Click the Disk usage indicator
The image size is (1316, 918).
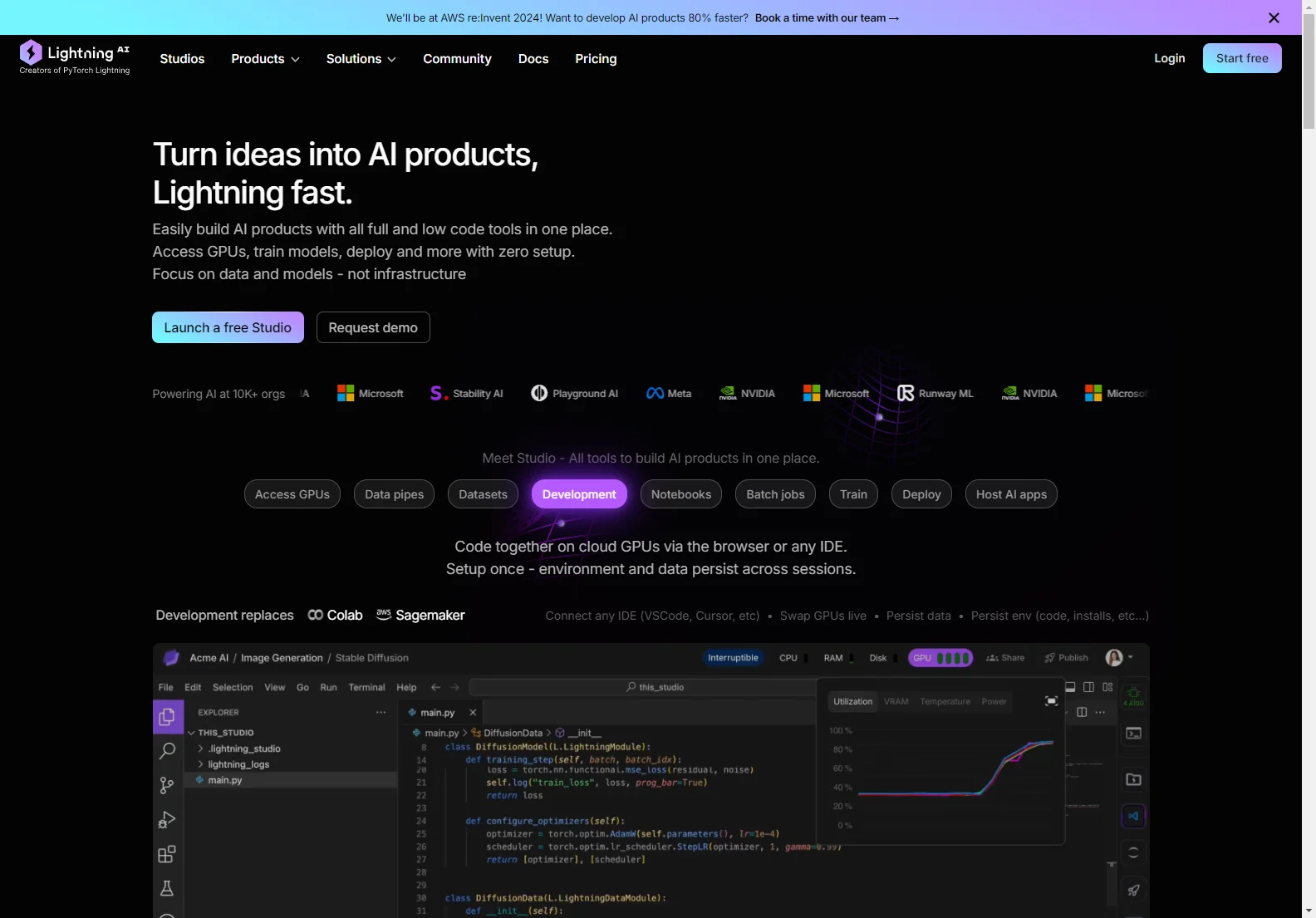[882, 658]
